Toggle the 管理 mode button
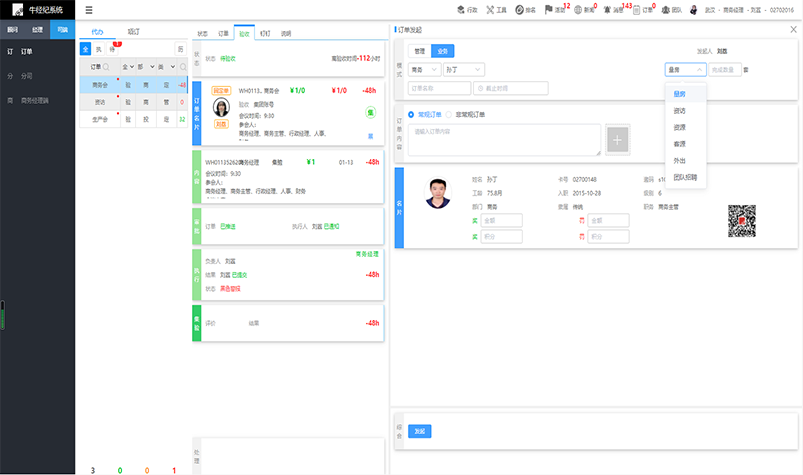The width and height of the screenshot is (803, 475). tap(419, 50)
